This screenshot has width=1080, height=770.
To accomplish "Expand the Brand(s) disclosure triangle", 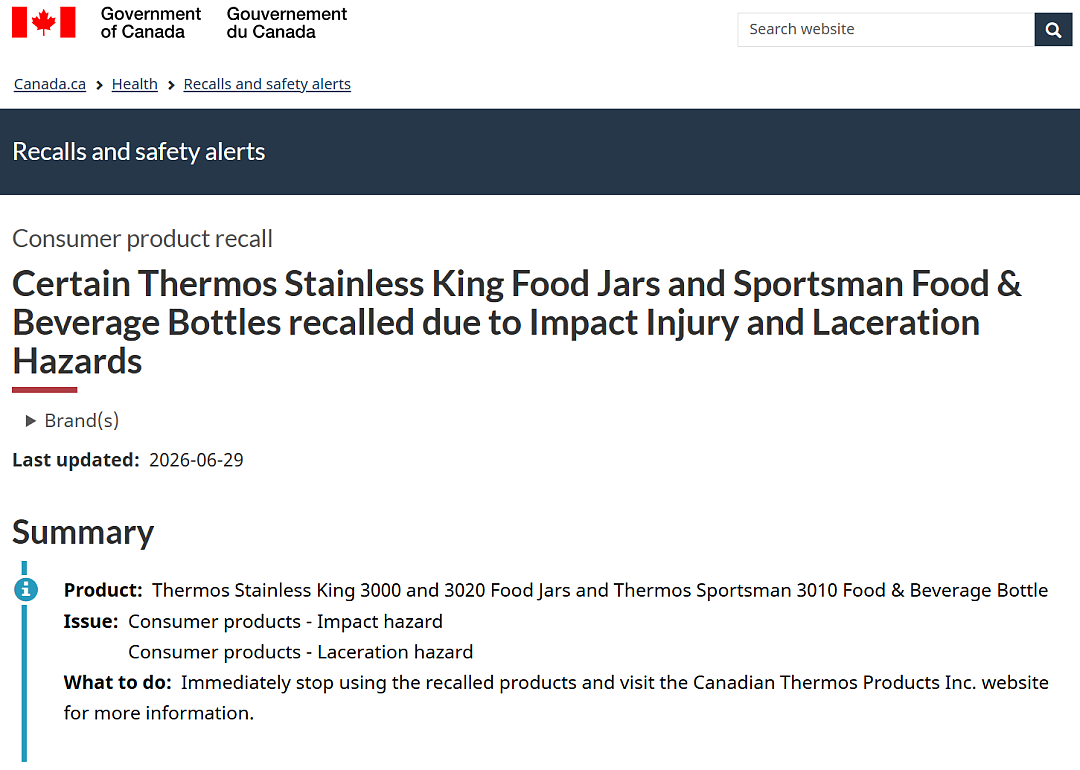I will click(x=30, y=421).
